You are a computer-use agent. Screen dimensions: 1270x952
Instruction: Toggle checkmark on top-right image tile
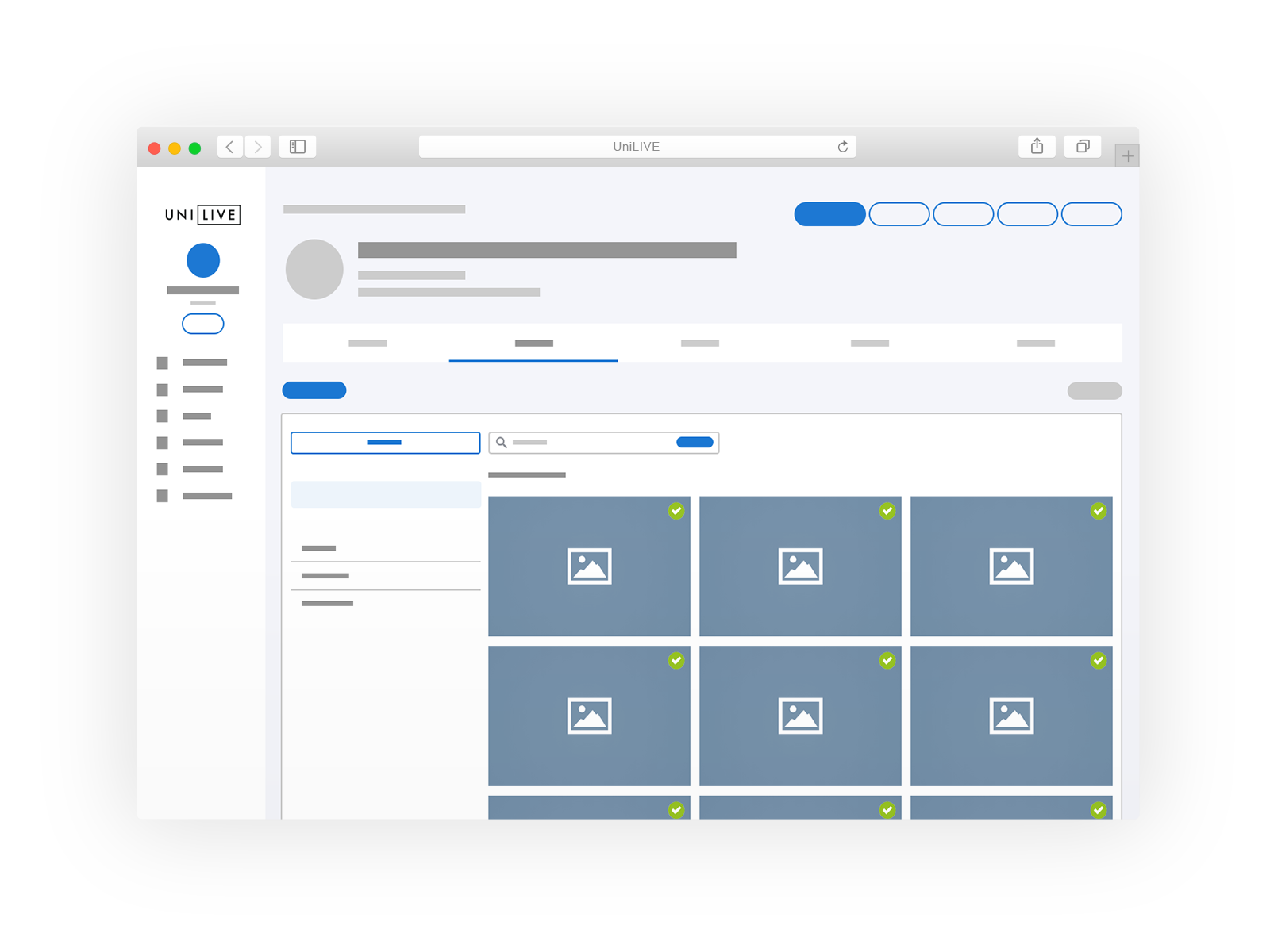[1099, 511]
